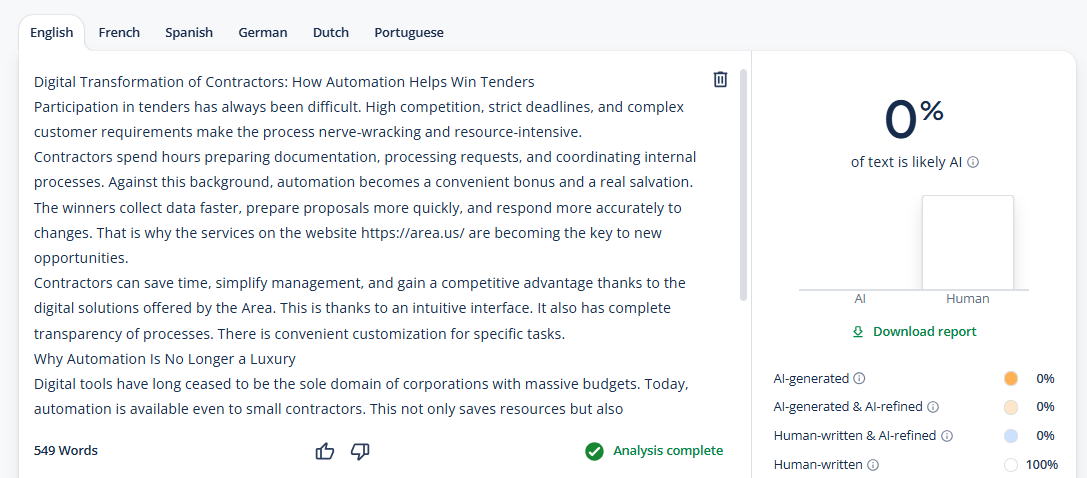The image size is (1087, 478).
Task: Switch to the French tab
Action: click(x=119, y=33)
